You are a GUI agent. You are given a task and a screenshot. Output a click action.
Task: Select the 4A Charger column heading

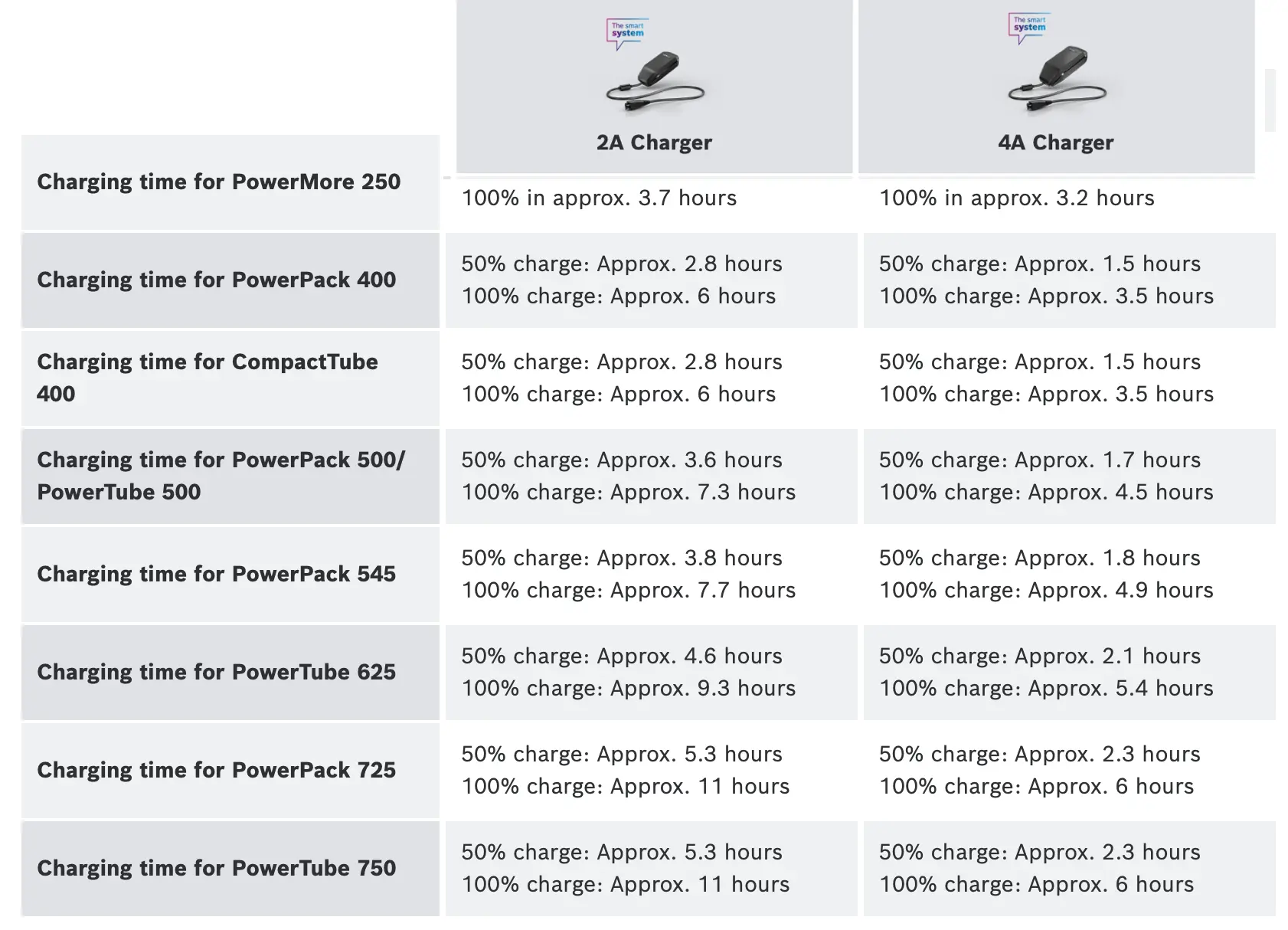[x=1055, y=142]
